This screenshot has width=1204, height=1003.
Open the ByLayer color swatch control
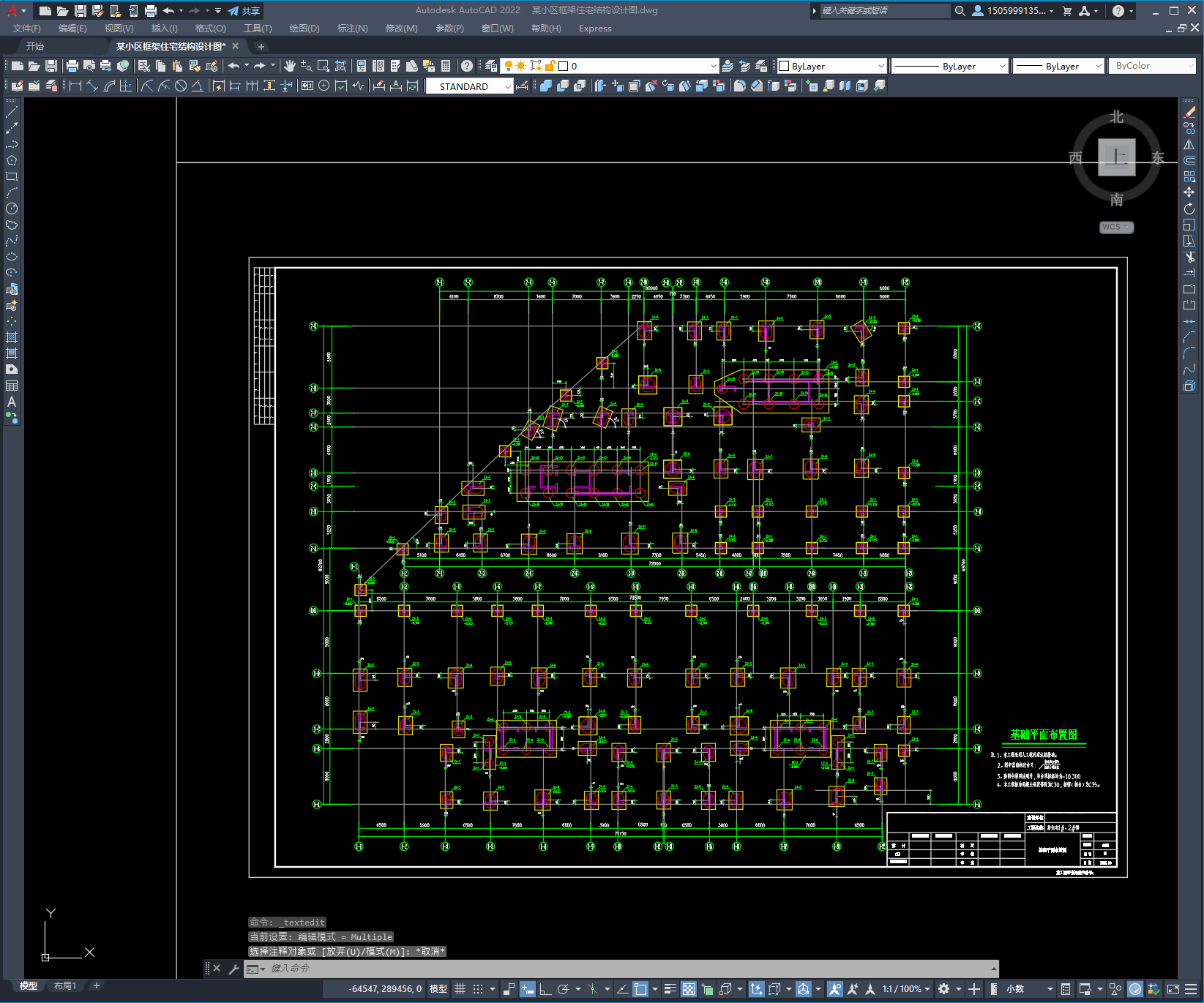click(831, 66)
